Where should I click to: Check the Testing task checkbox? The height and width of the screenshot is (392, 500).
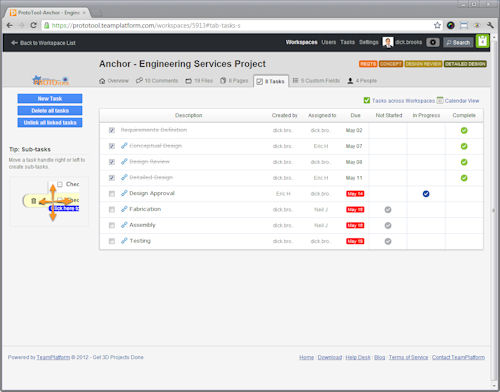point(112,241)
